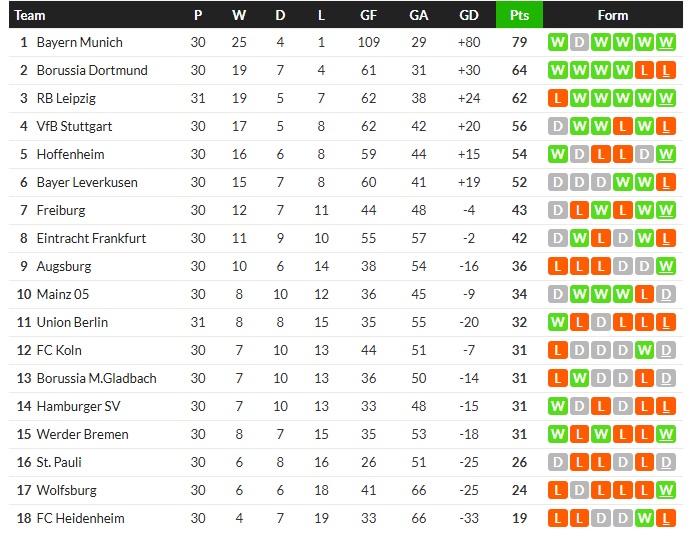Select the win badge in FC Koln's form

click(645, 350)
